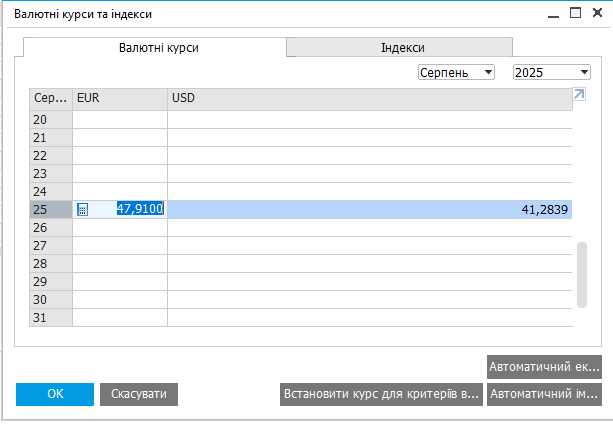Select the Валютні курси tab
The width and height of the screenshot is (613, 424).
point(155,48)
